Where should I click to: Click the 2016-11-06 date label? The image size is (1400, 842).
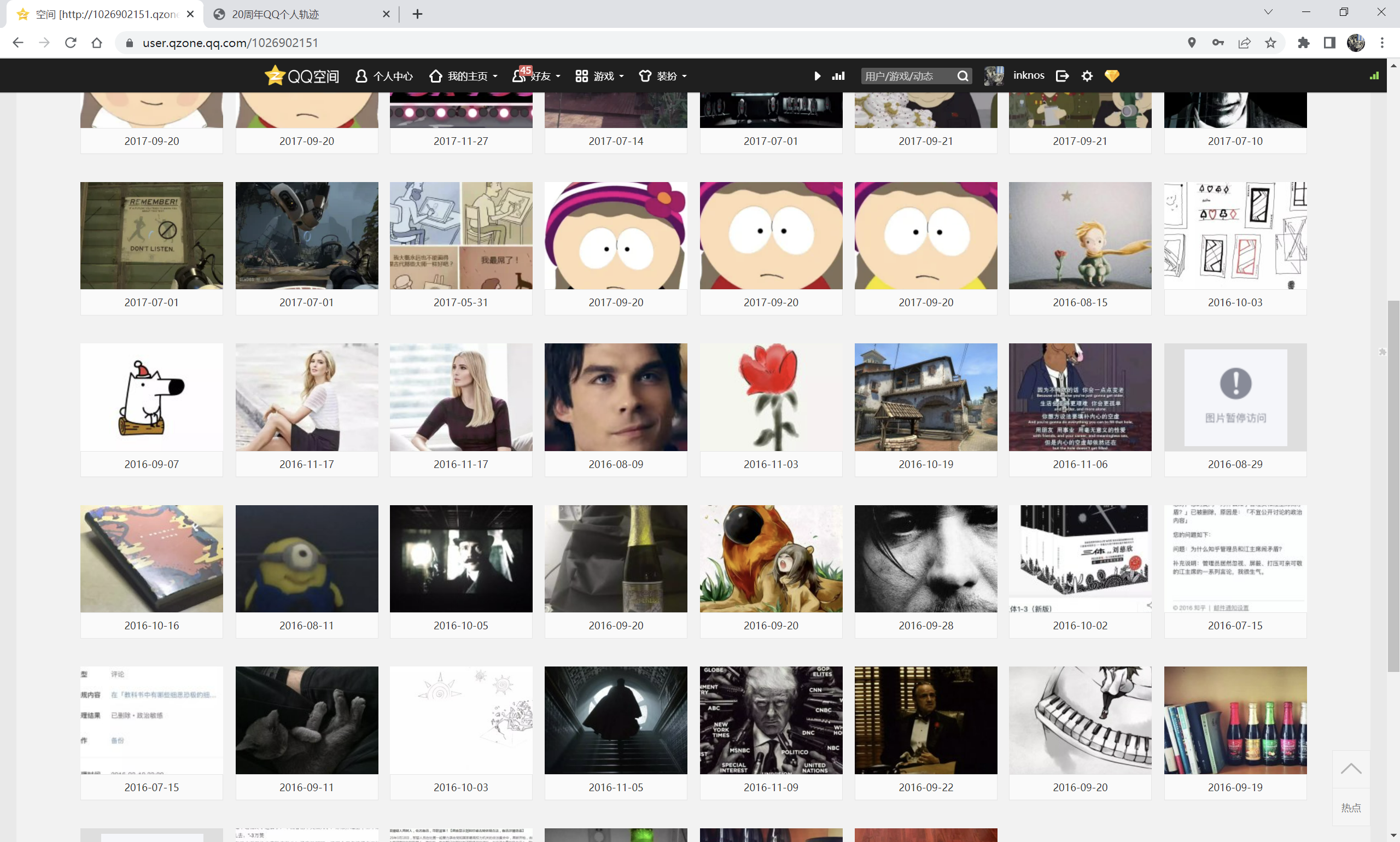coord(1080,464)
